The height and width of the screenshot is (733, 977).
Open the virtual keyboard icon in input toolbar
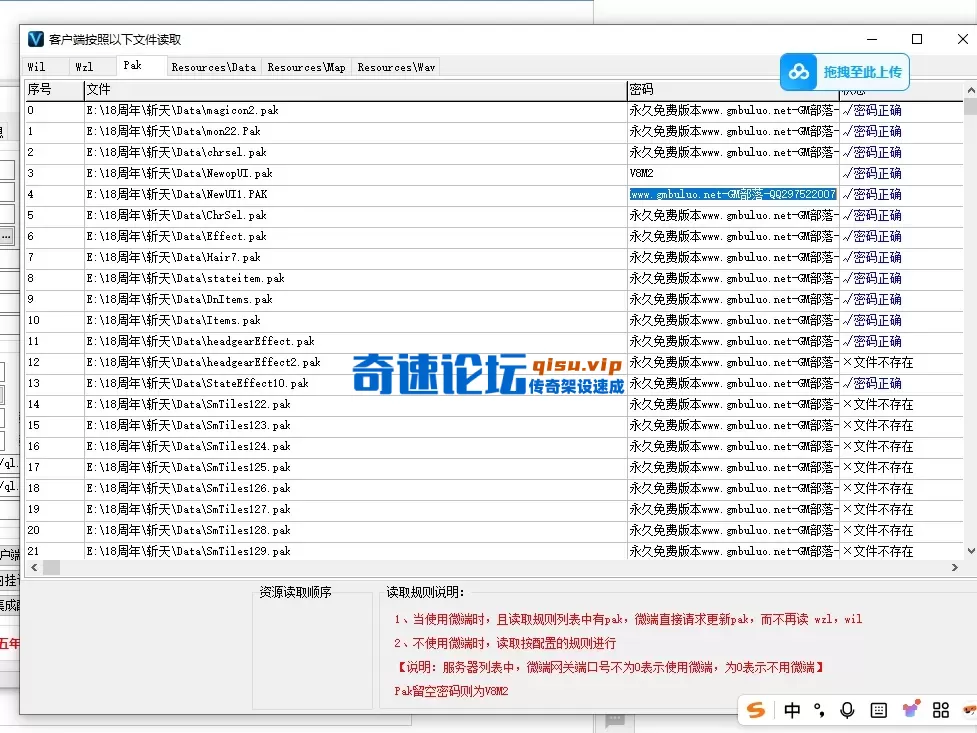click(x=879, y=710)
